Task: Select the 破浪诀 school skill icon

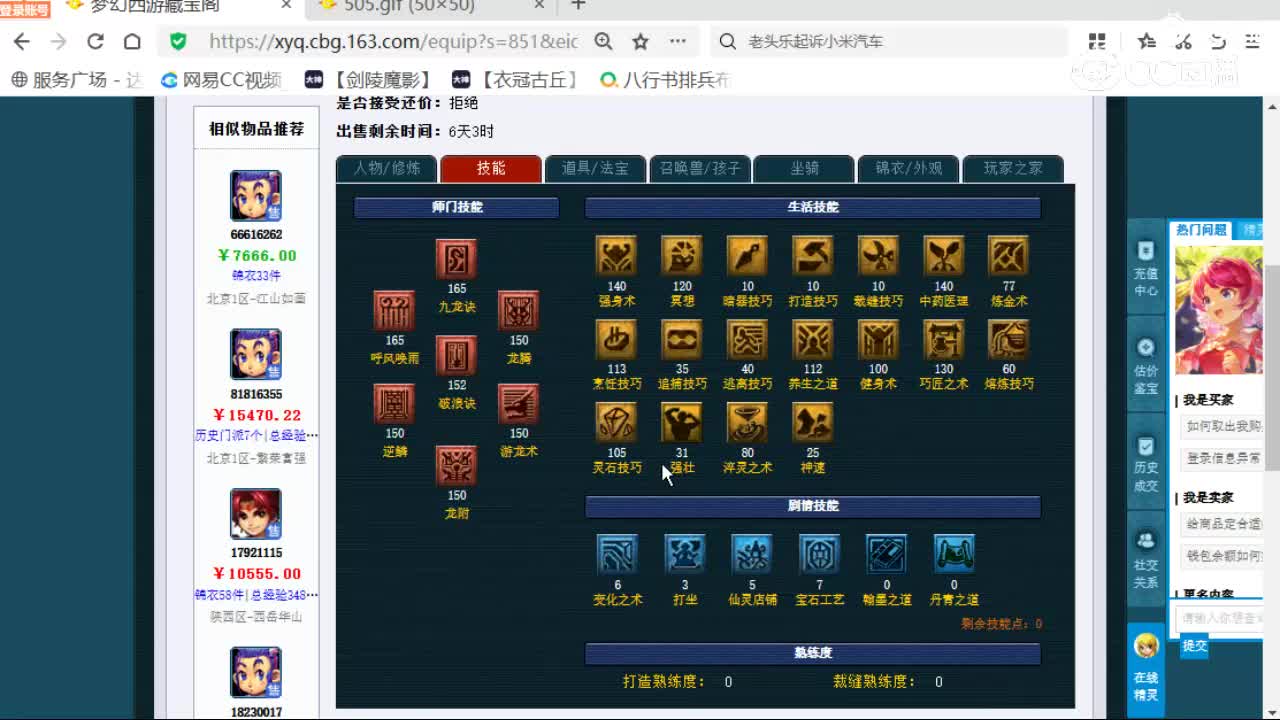Action: pyautogui.click(x=456, y=357)
